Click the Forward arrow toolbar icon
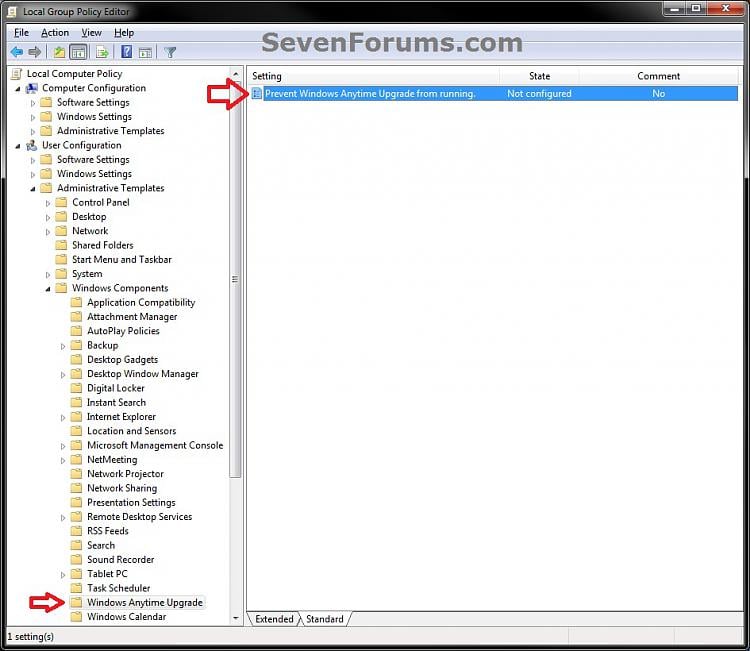Screen dimensions: 750x651 (34, 52)
